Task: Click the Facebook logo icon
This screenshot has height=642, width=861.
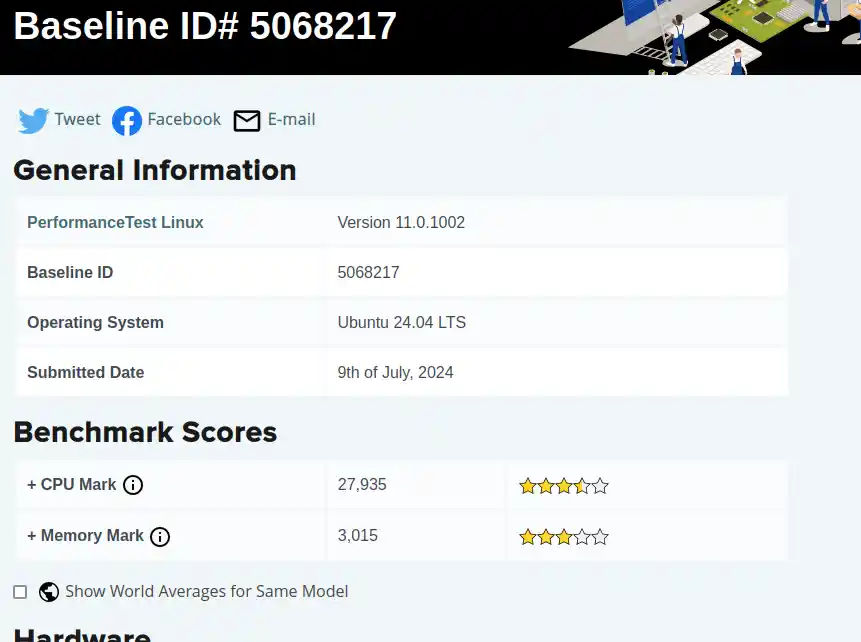Action: point(127,120)
